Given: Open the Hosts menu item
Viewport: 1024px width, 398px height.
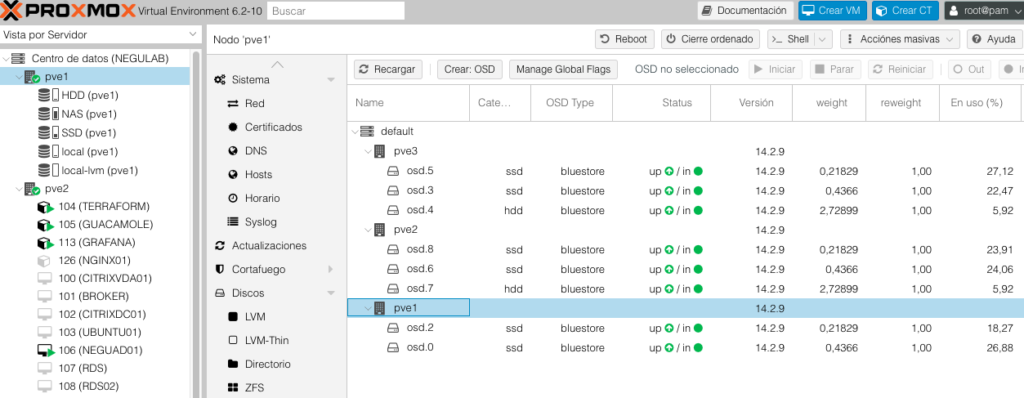Looking at the screenshot, I should 259,174.
